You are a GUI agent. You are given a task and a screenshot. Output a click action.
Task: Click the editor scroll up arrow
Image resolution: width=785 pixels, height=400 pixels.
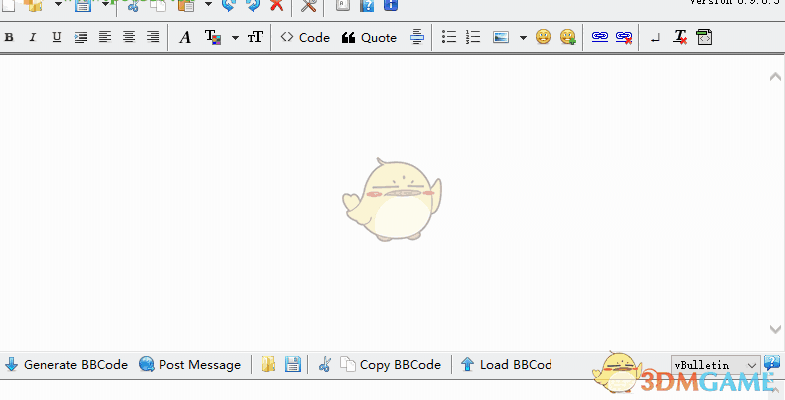(775, 76)
